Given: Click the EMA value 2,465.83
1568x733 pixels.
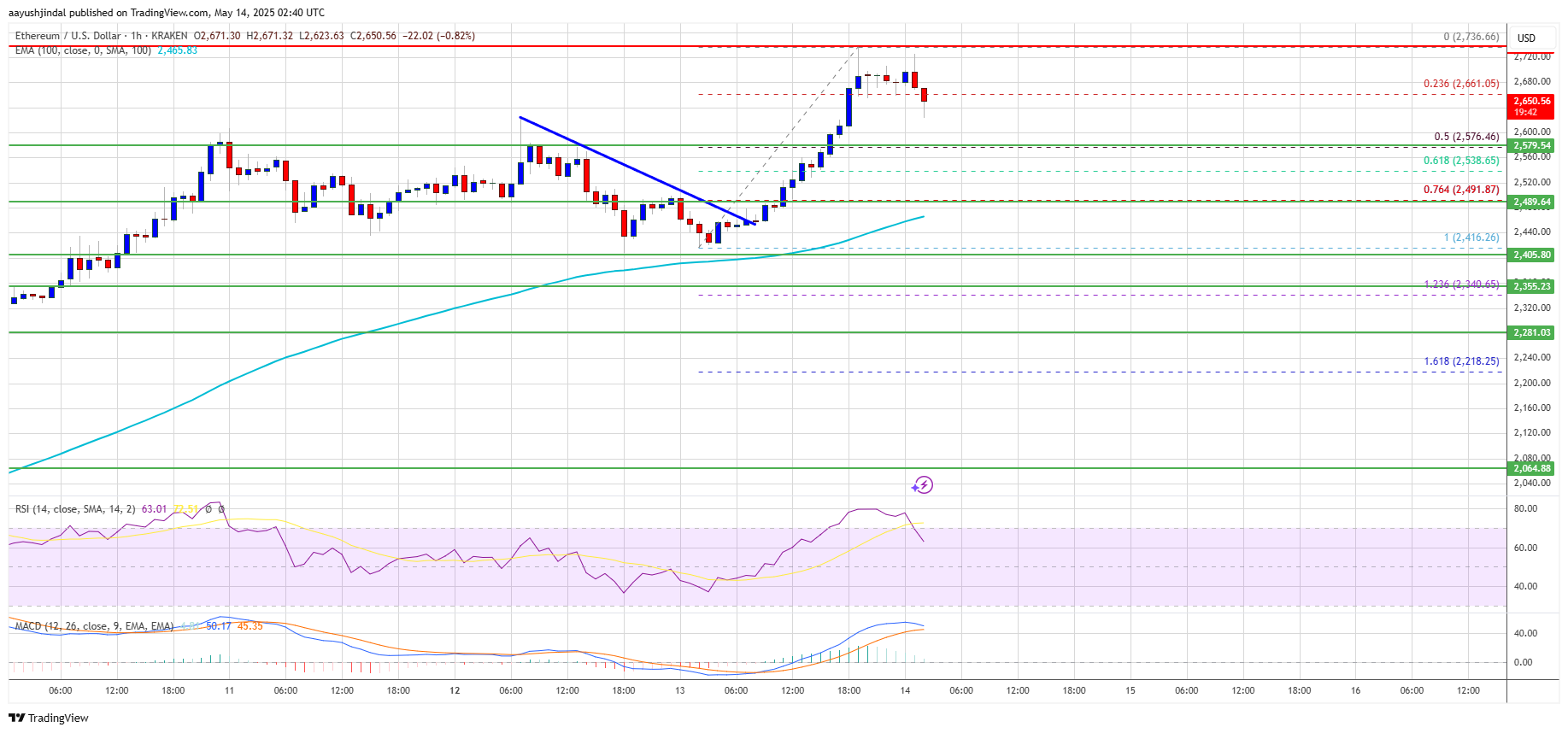Looking at the screenshot, I should (177, 50).
